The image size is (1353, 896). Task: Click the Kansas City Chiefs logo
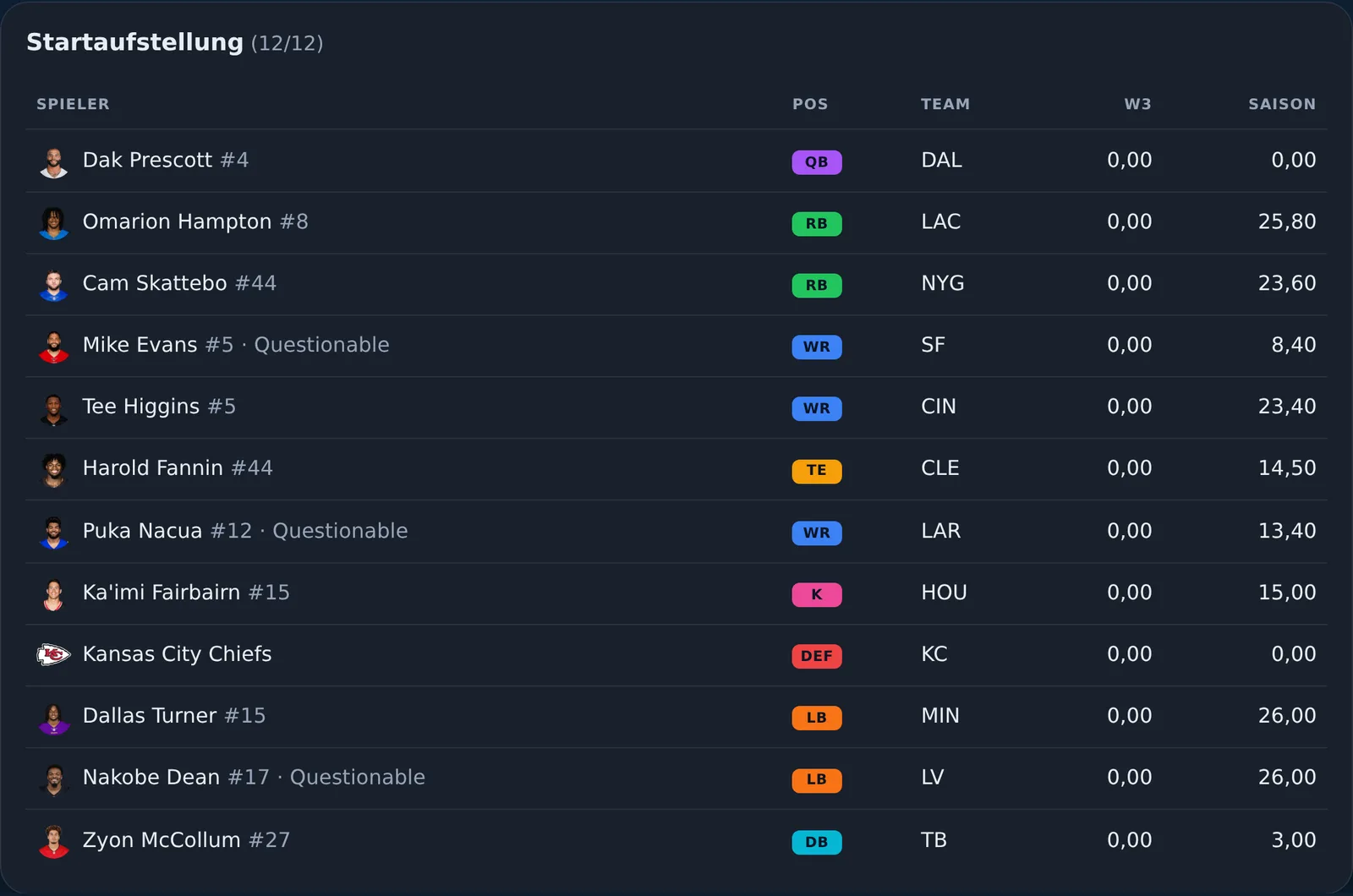point(54,655)
